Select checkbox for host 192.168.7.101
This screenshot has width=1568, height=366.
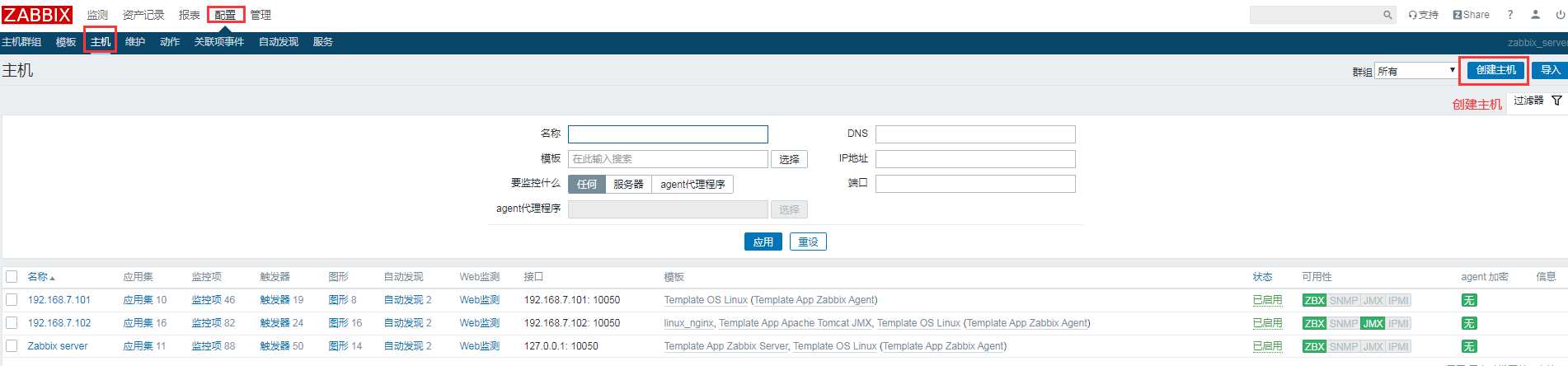[x=12, y=300]
